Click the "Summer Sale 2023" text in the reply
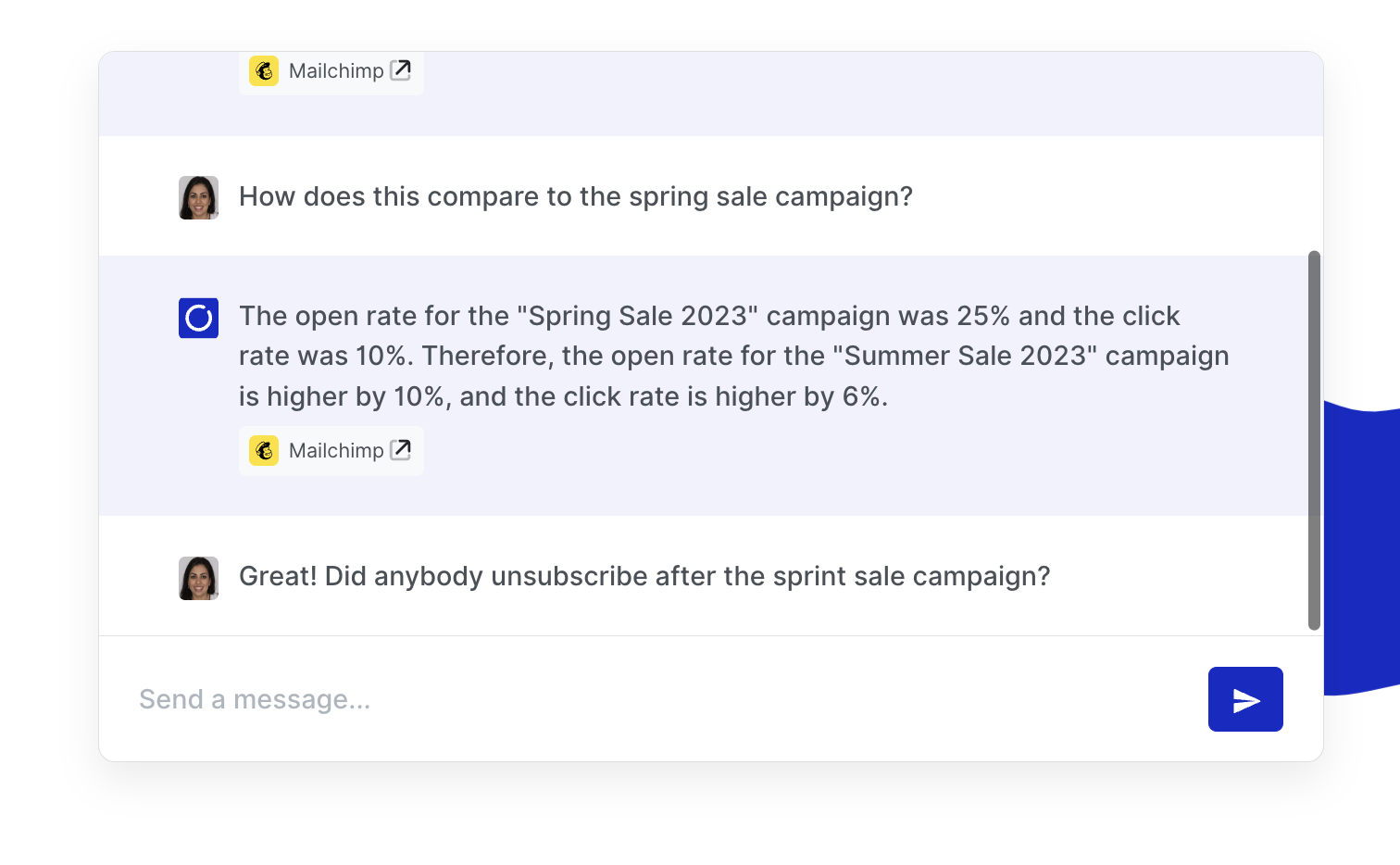Viewport: 1400px width, 865px height. click(x=965, y=356)
